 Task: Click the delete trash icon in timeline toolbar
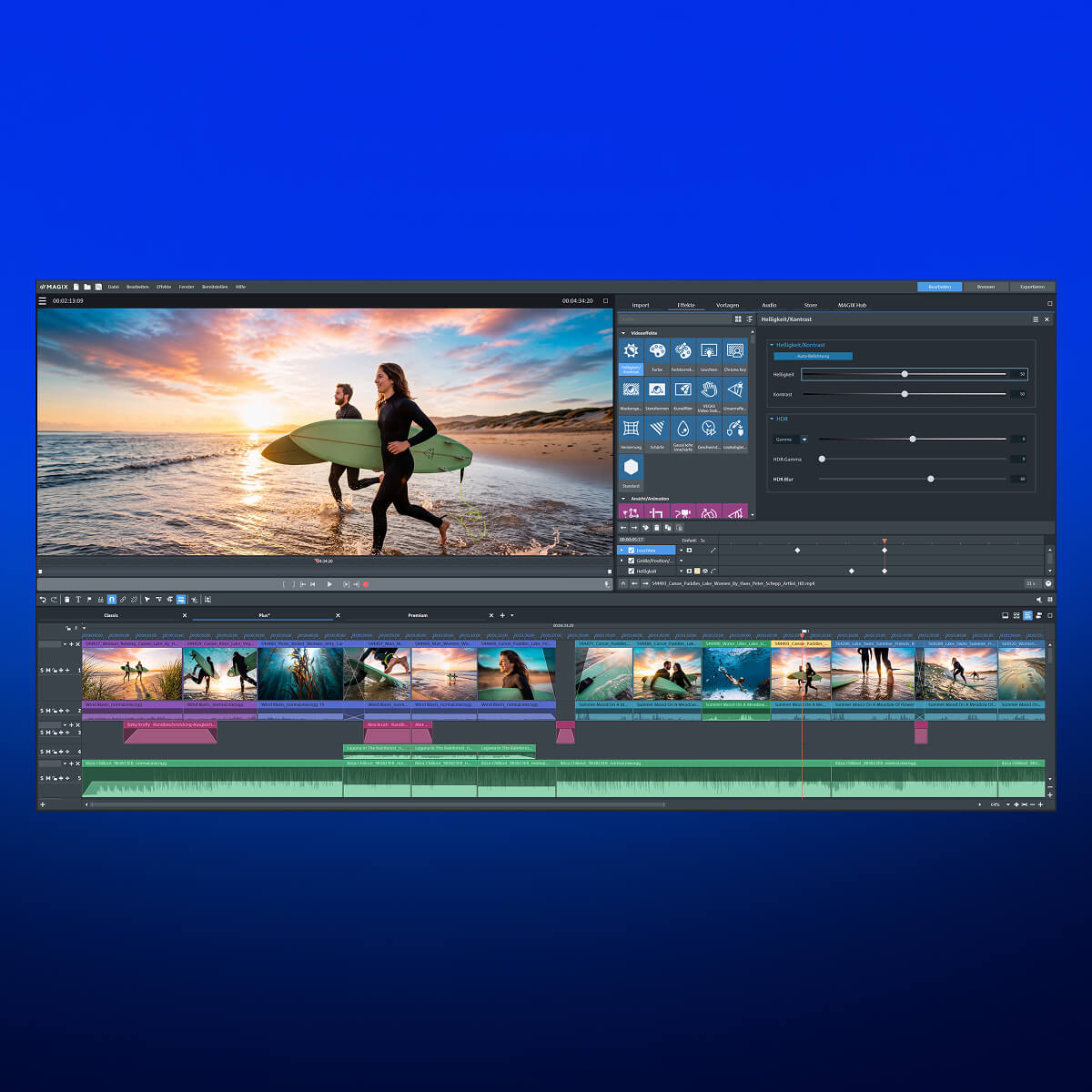click(66, 600)
